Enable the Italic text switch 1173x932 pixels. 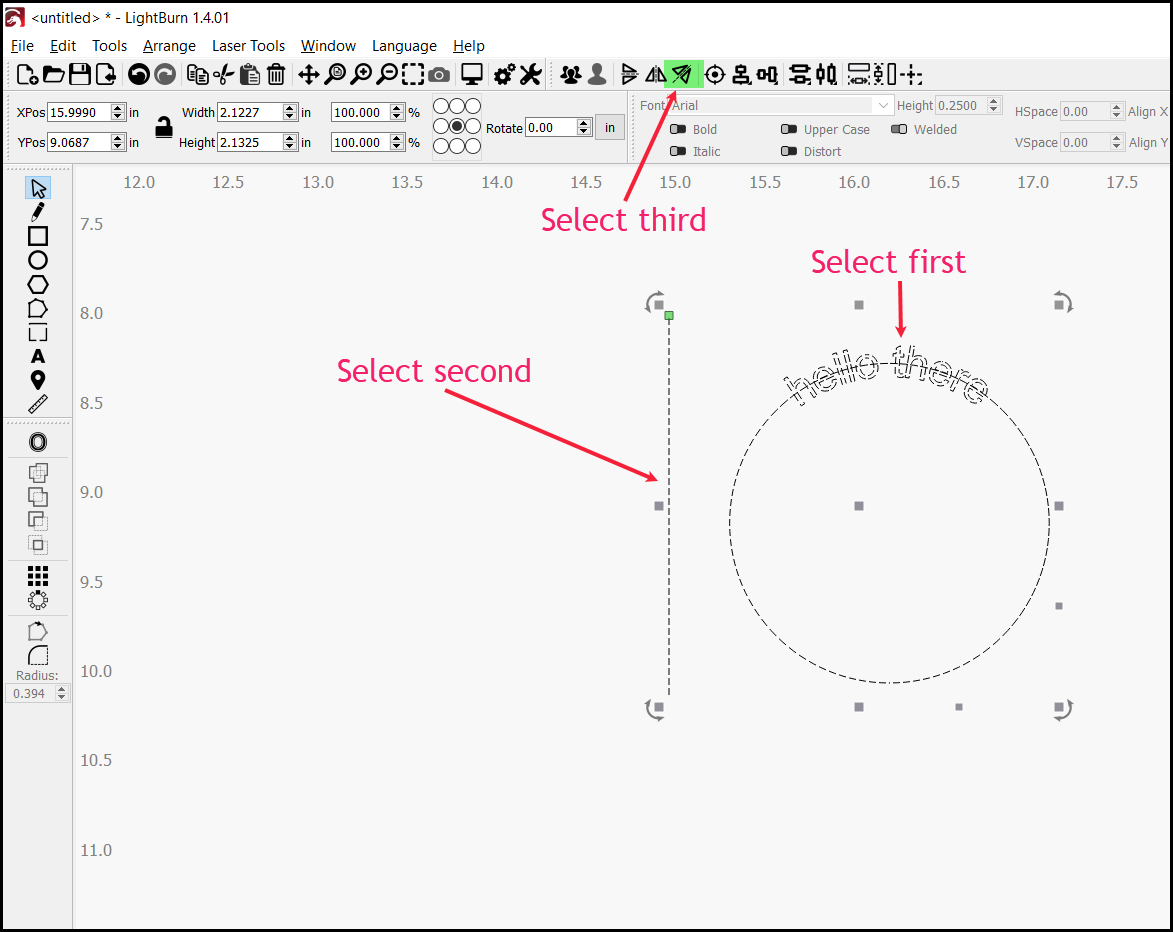click(678, 151)
